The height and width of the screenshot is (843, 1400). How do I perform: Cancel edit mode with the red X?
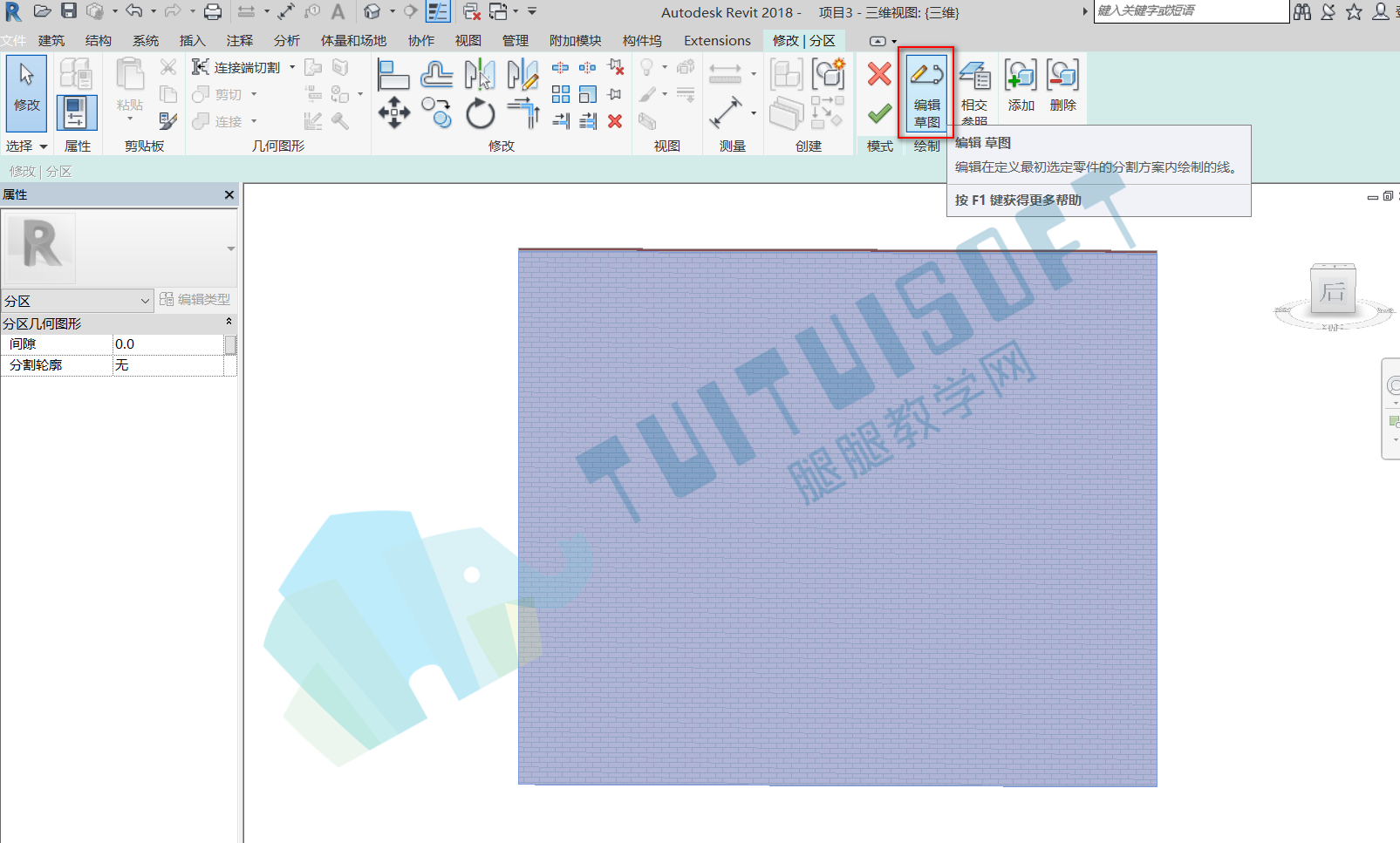(879, 74)
